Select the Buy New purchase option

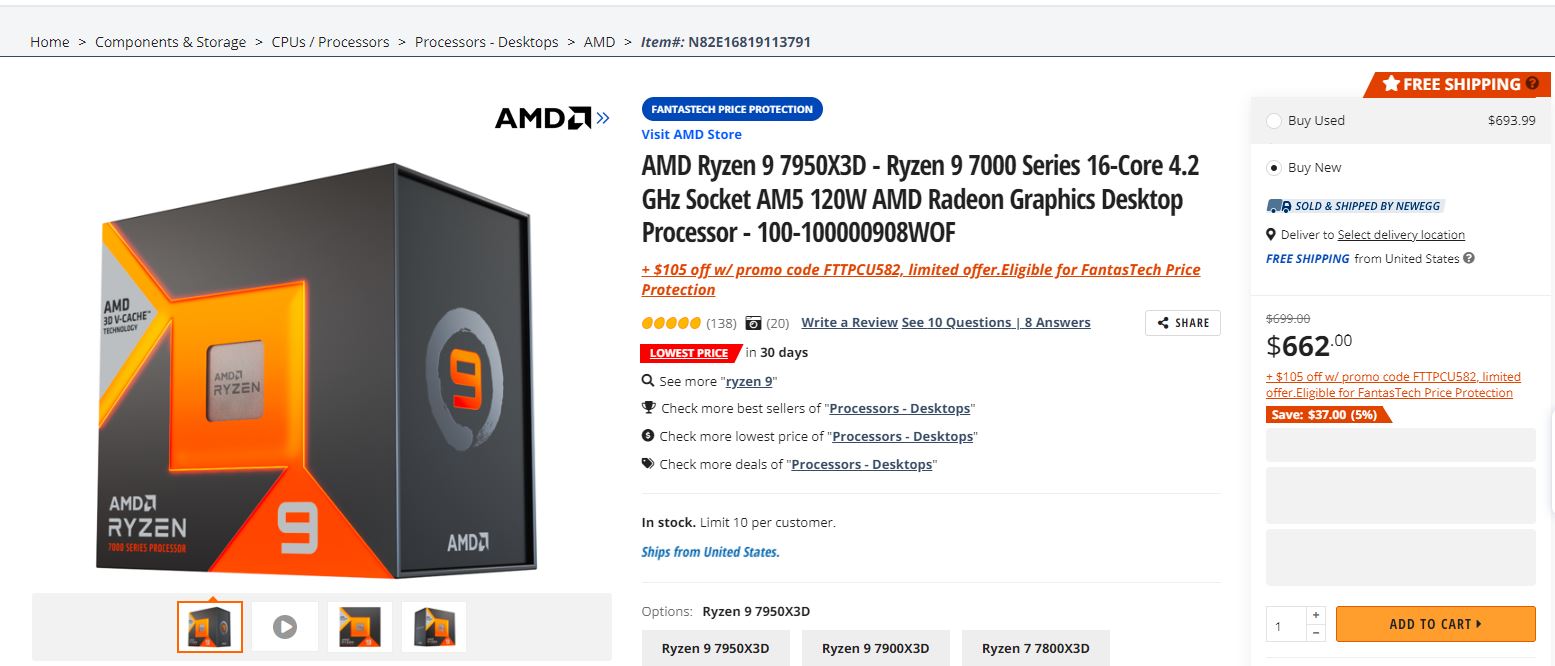(x=1274, y=167)
